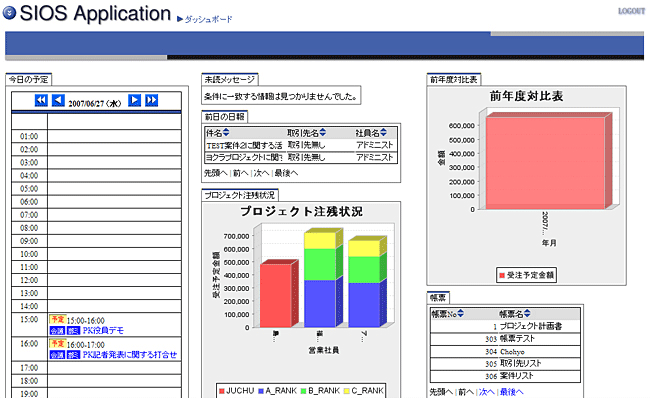Image resolution: width=650 pixels, height=398 pixels.
Task: Select the 今日の予定 tab
Action: [29, 79]
